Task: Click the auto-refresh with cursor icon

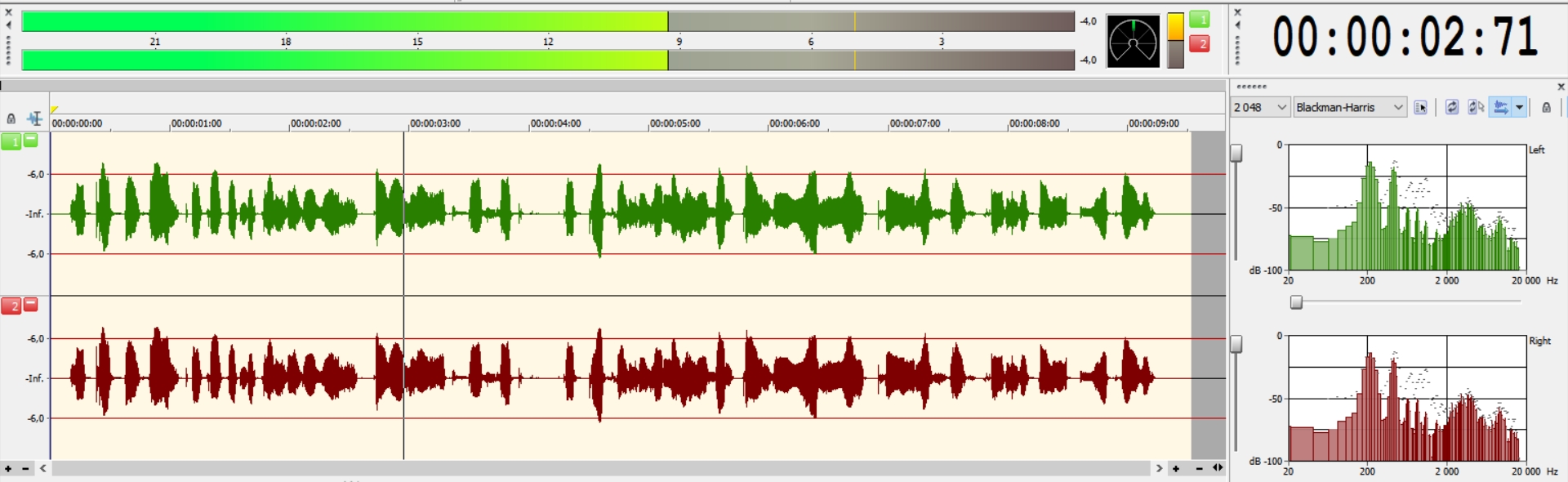Action: pyautogui.click(x=1475, y=108)
